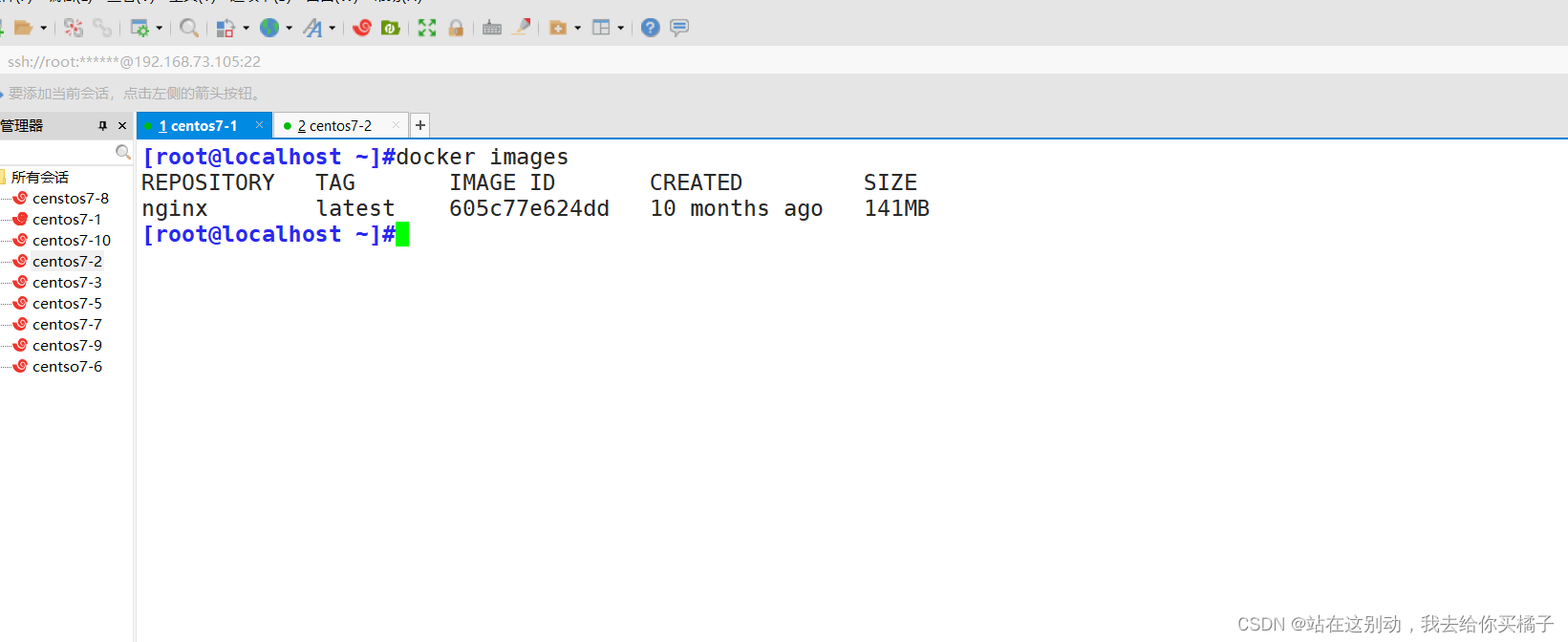Click the nginx repository name
The image size is (1568, 642).
[175, 208]
